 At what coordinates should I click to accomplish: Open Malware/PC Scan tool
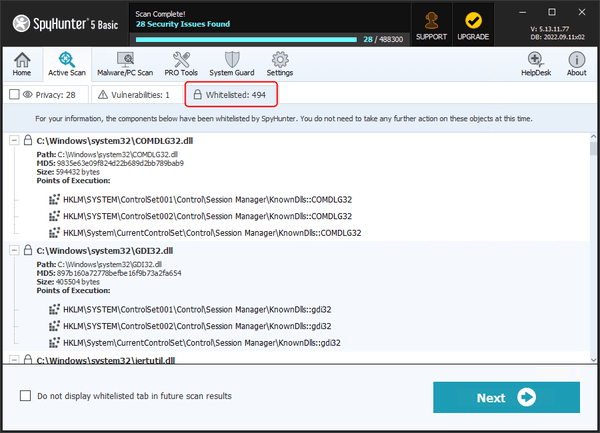[x=127, y=65]
